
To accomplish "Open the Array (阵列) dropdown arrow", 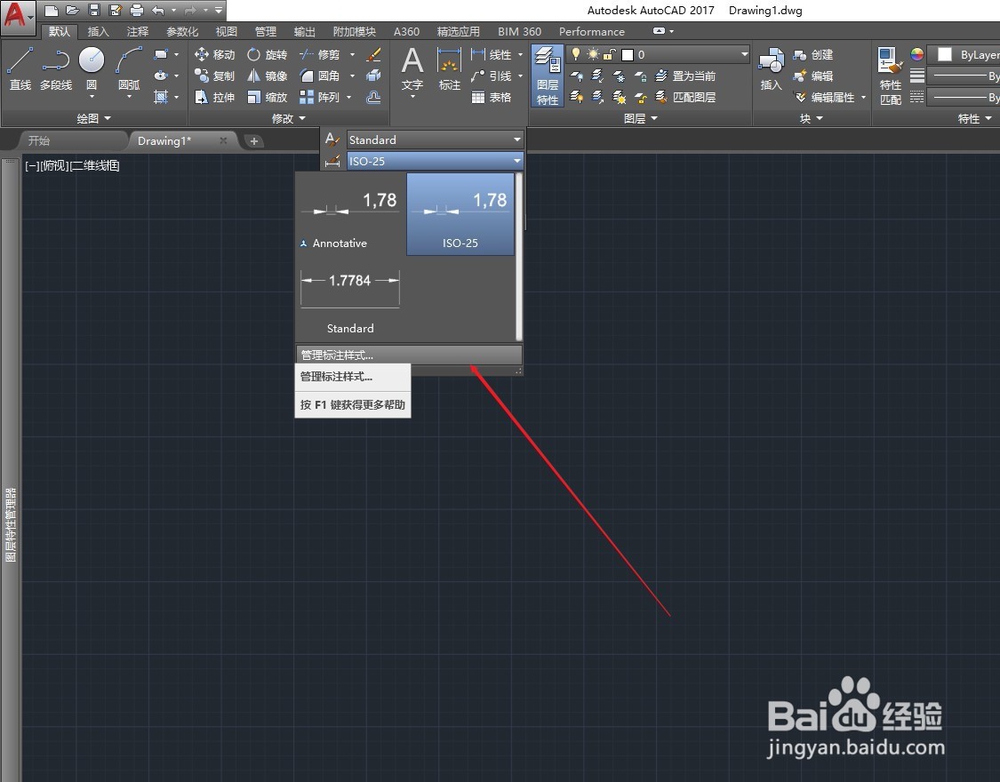I will 349,97.
